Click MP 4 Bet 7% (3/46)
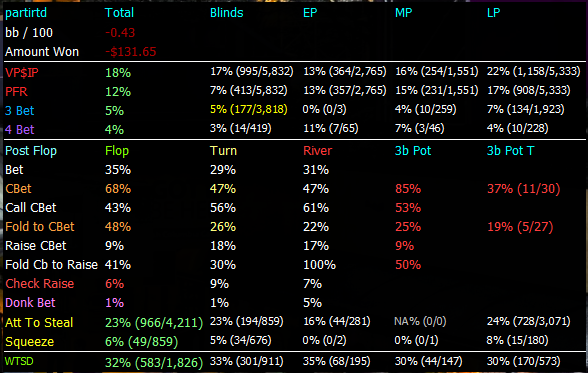Viewport: 588px width, 373px height. pyautogui.click(x=419, y=129)
